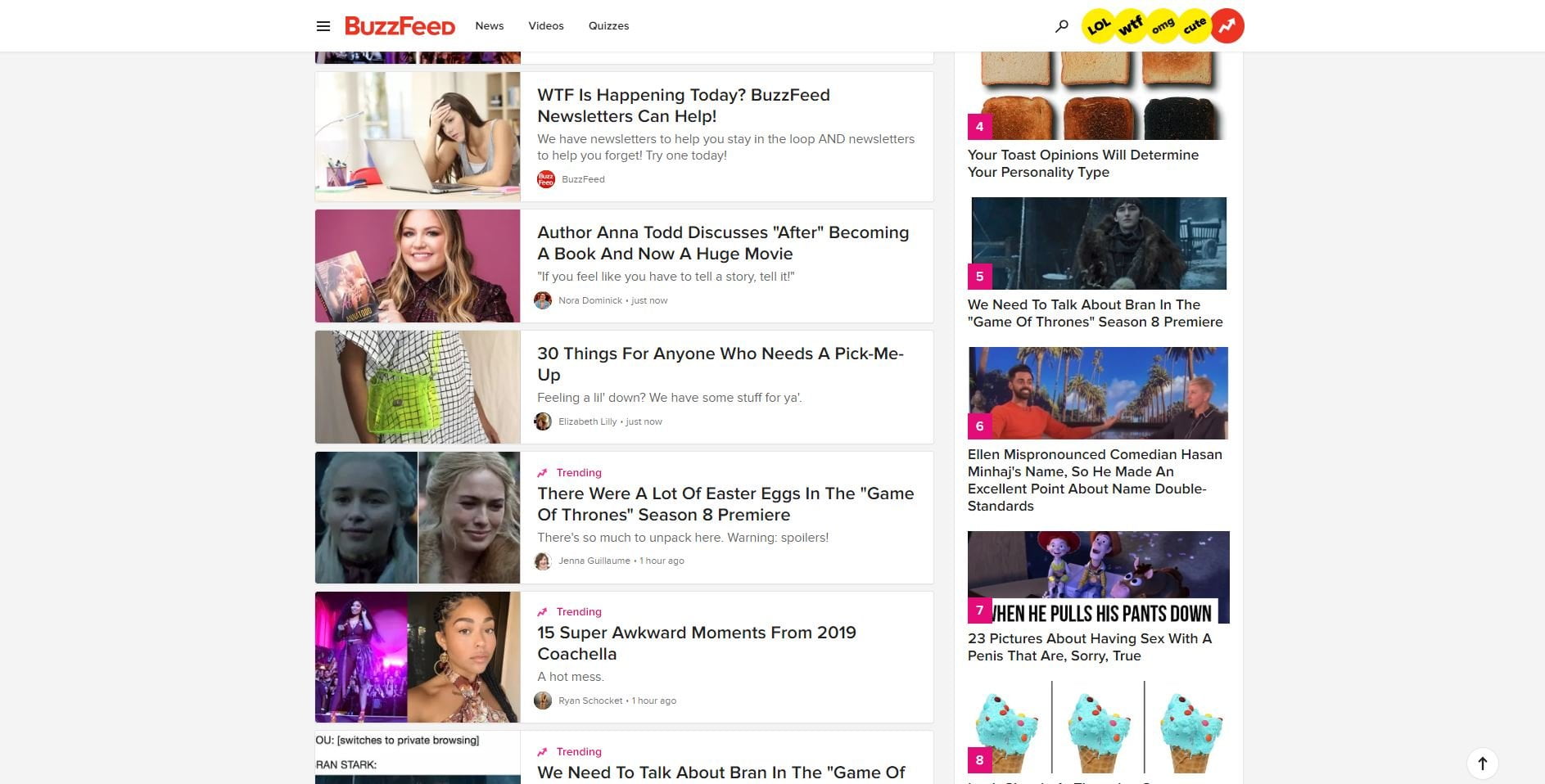
Task: Open WTF Is Happening Today newsletters article
Action: 684,106
